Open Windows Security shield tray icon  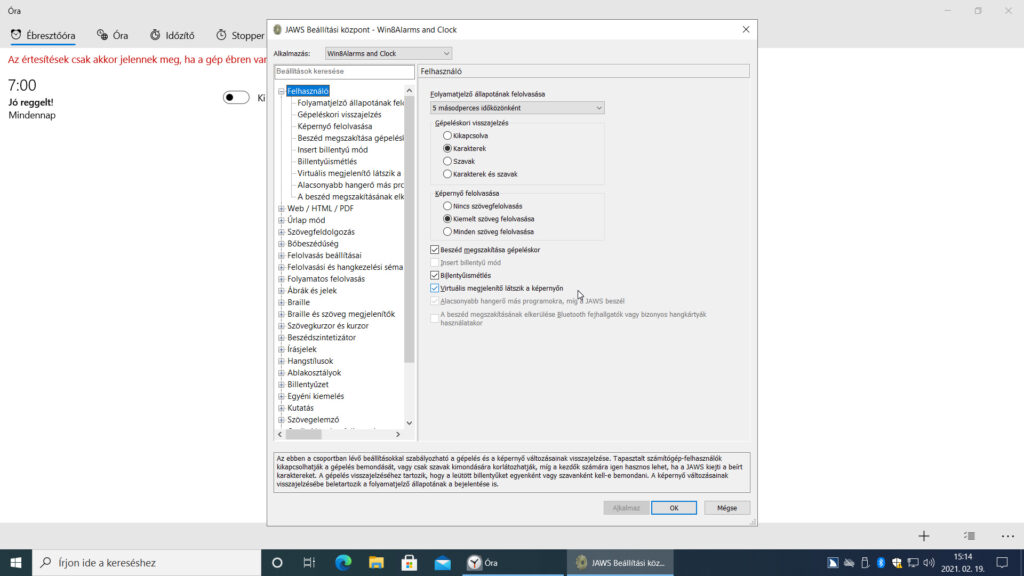pos(897,562)
